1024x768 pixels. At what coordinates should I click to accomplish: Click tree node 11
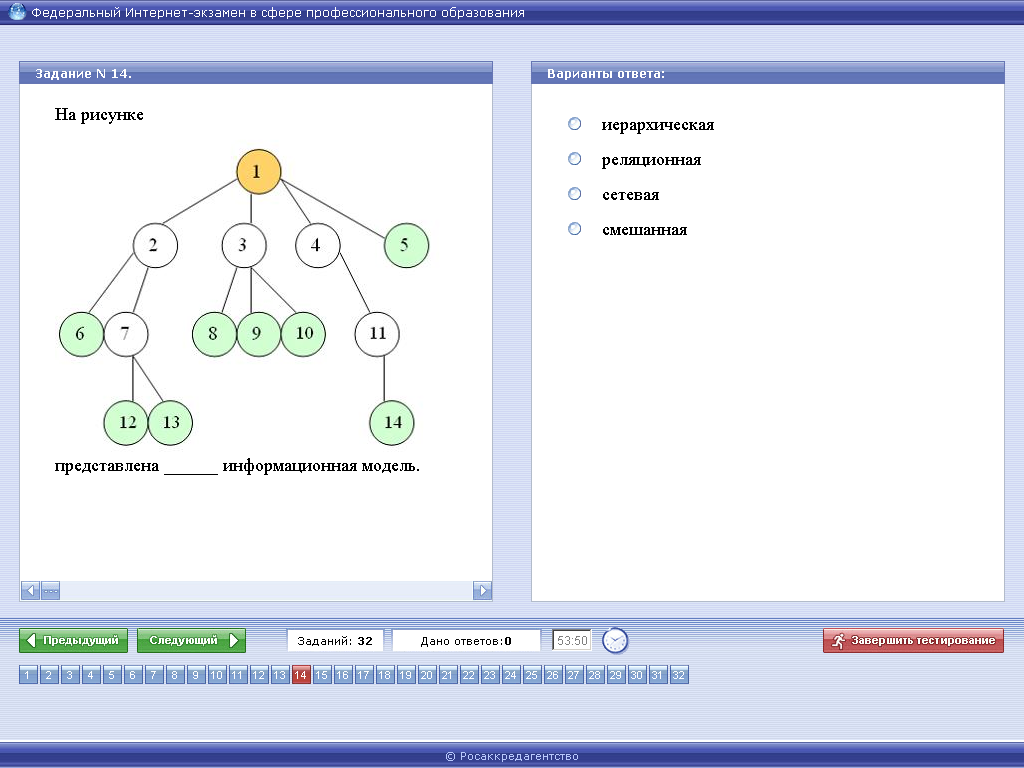pyautogui.click(x=377, y=334)
